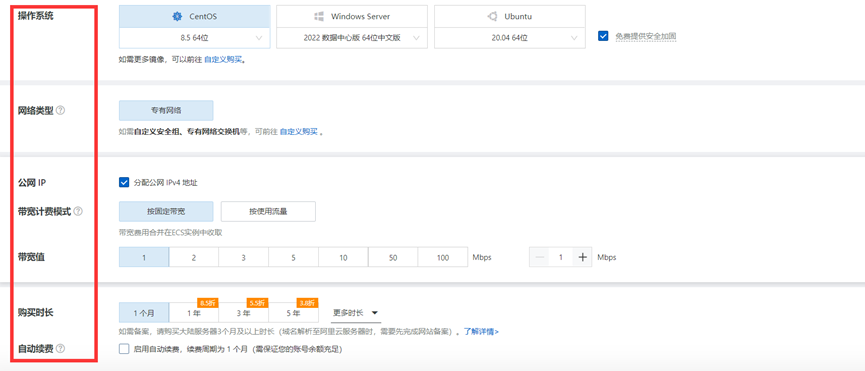Select 1 年 purchase duration

click(x=194, y=313)
